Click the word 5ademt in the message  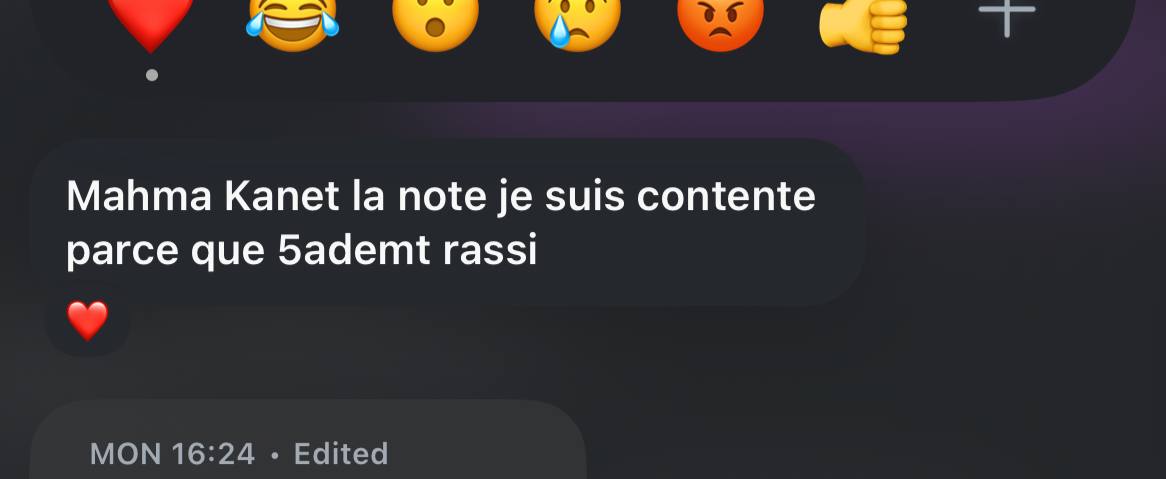[x=354, y=251]
